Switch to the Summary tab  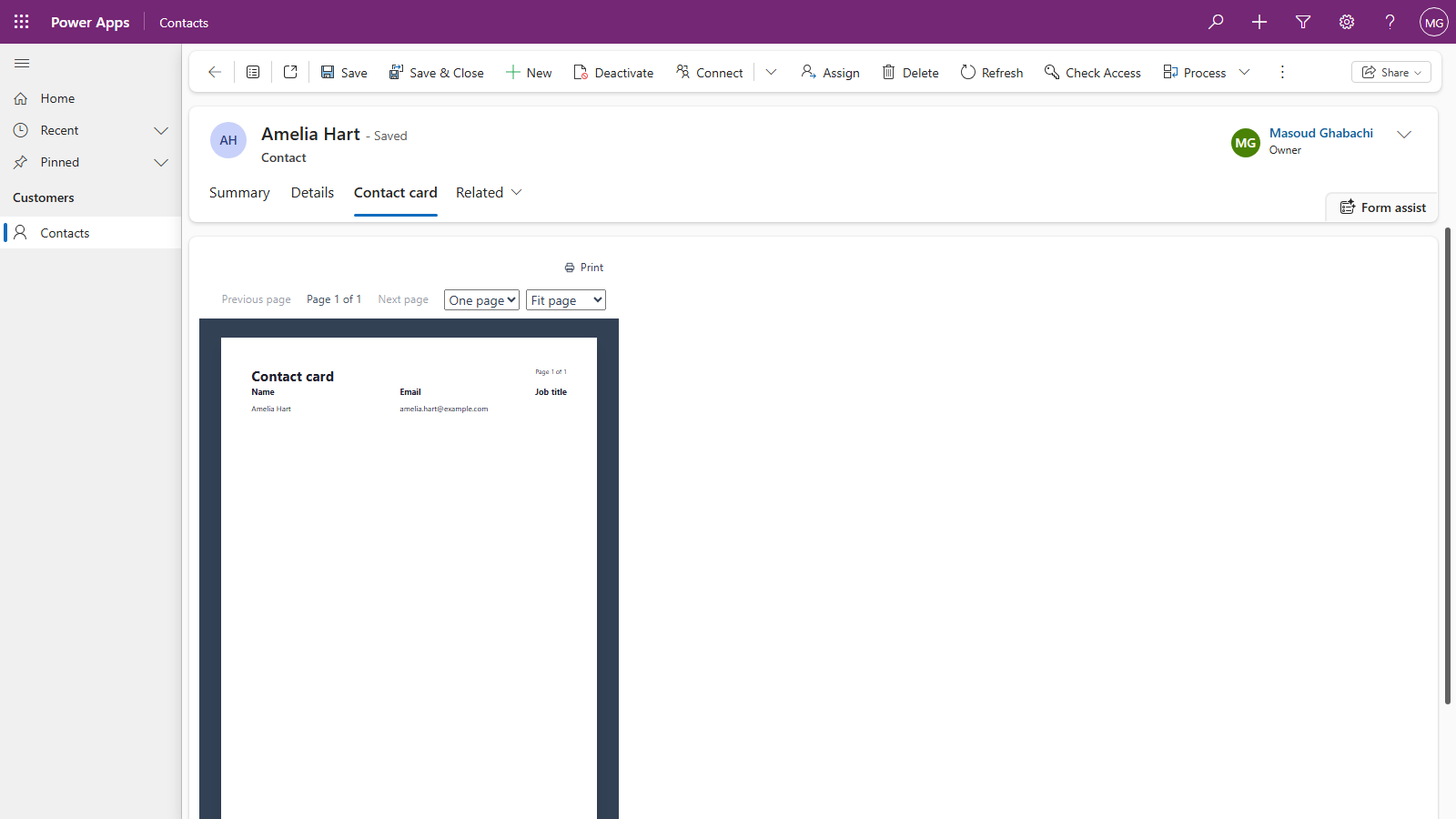[x=239, y=193]
